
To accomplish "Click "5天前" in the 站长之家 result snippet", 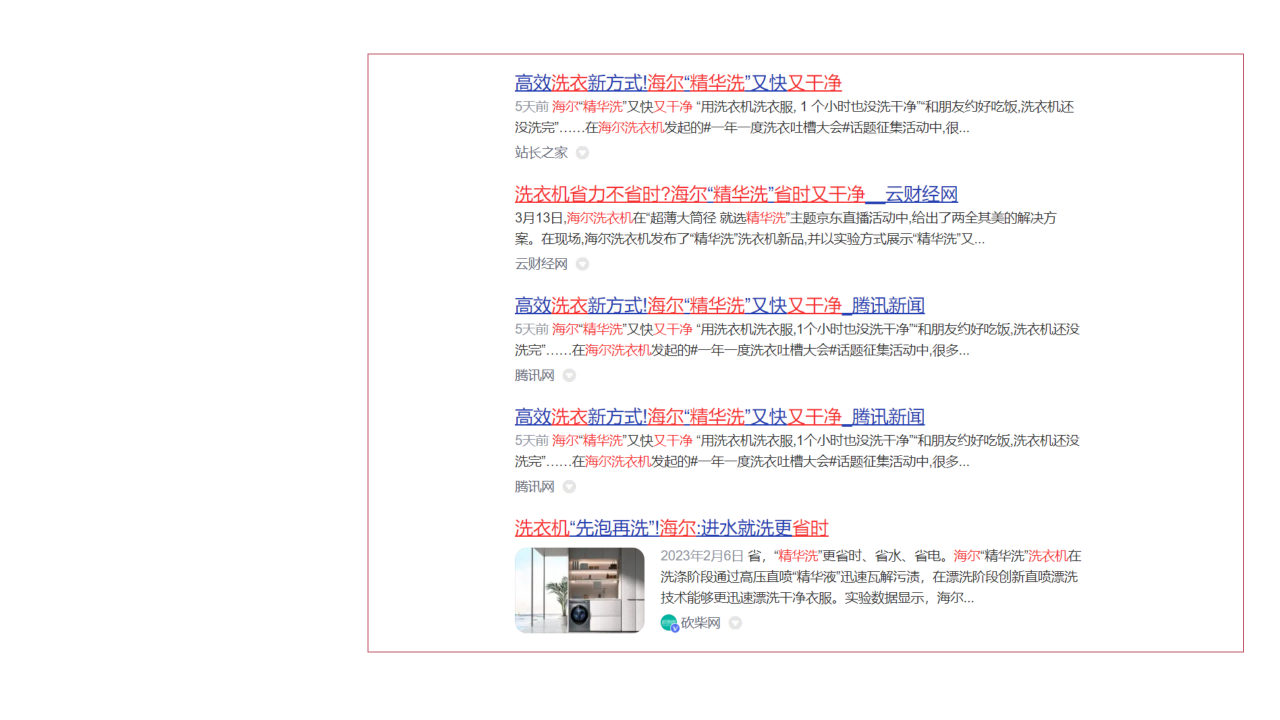I will pyautogui.click(x=532, y=106).
